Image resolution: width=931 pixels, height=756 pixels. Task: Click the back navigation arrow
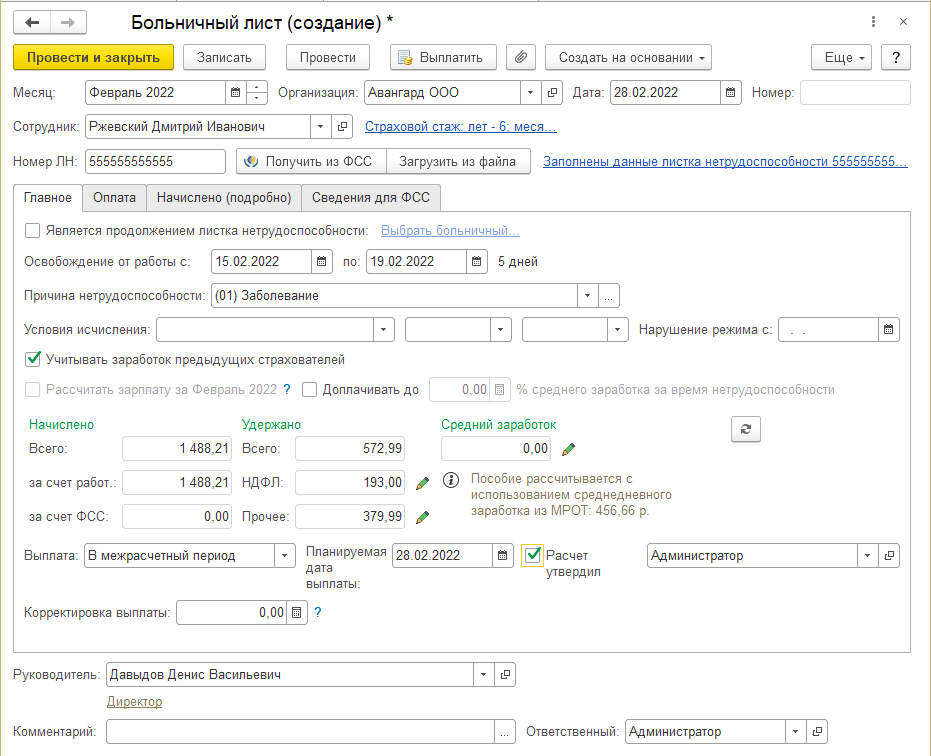pyautogui.click(x=32, y=22)
